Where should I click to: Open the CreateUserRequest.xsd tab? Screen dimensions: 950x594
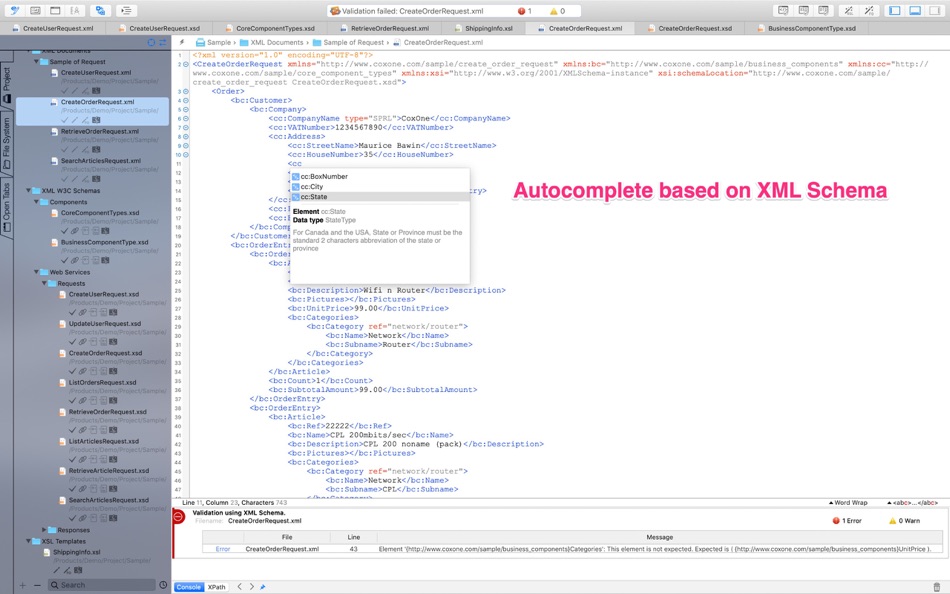(159, 28)
